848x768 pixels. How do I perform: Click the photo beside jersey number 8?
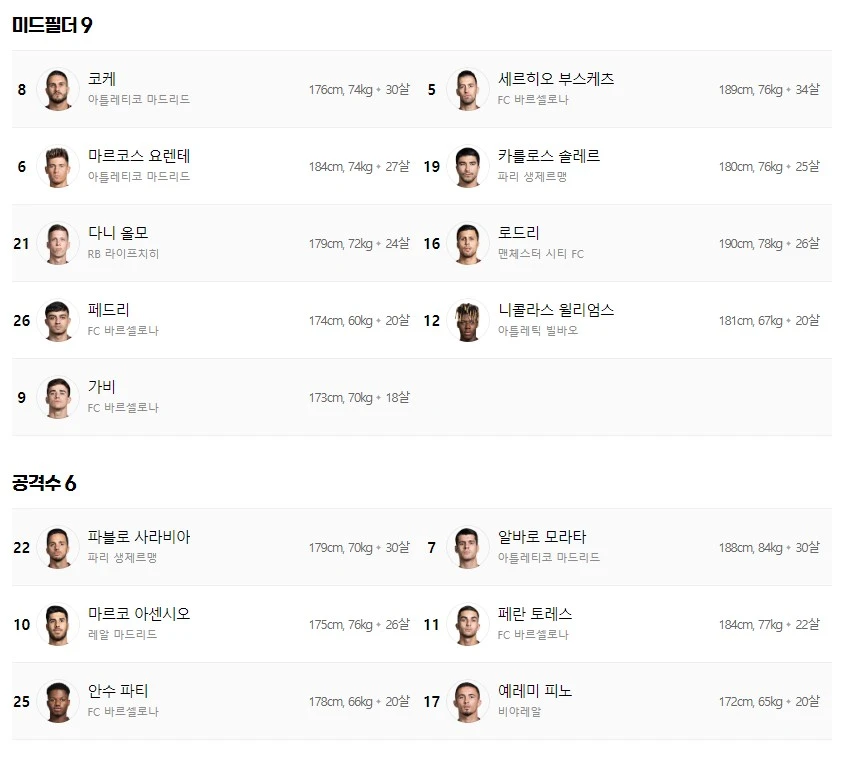click(x=58, y=89)
